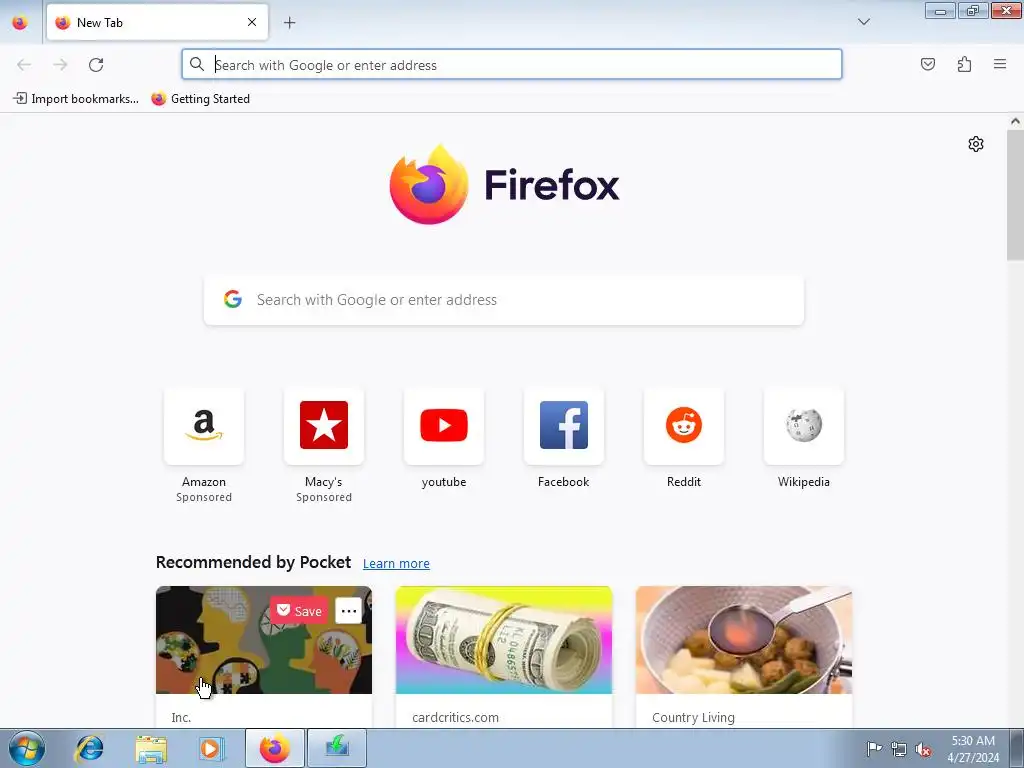Open the Country Living food story thumbnail
Viewport: 1024px width, 768px height.
[744, 640]
